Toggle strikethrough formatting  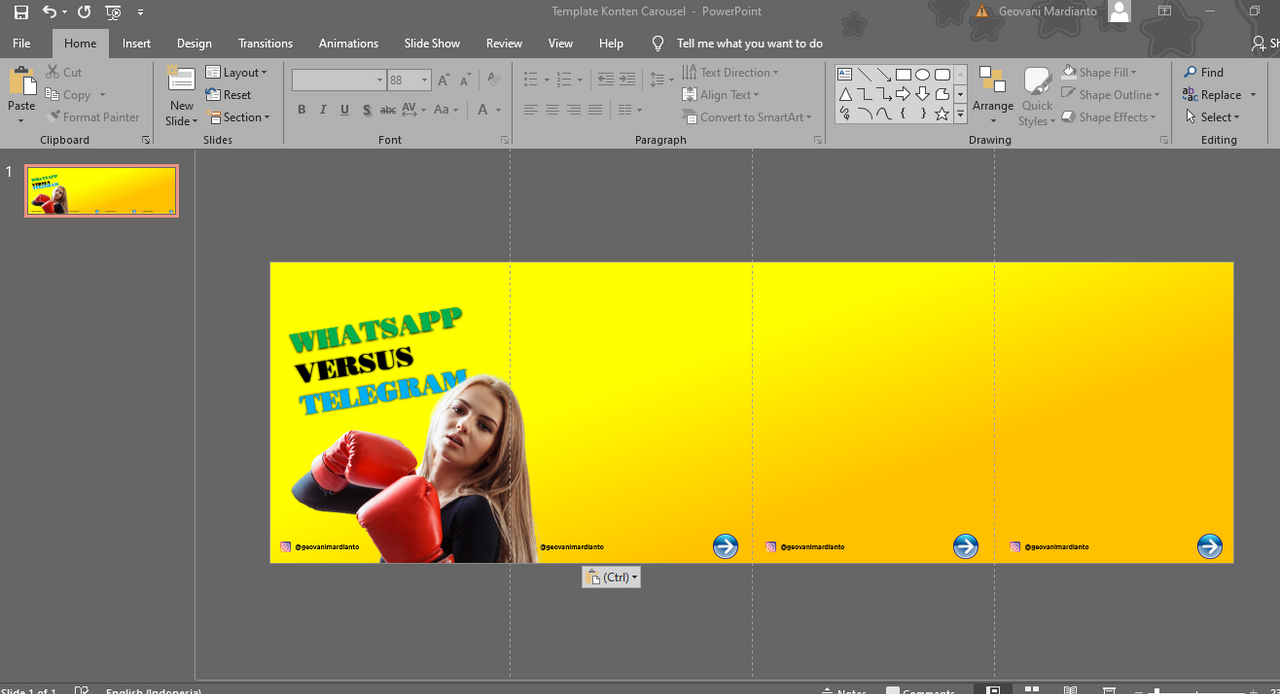tap(388, 110)
